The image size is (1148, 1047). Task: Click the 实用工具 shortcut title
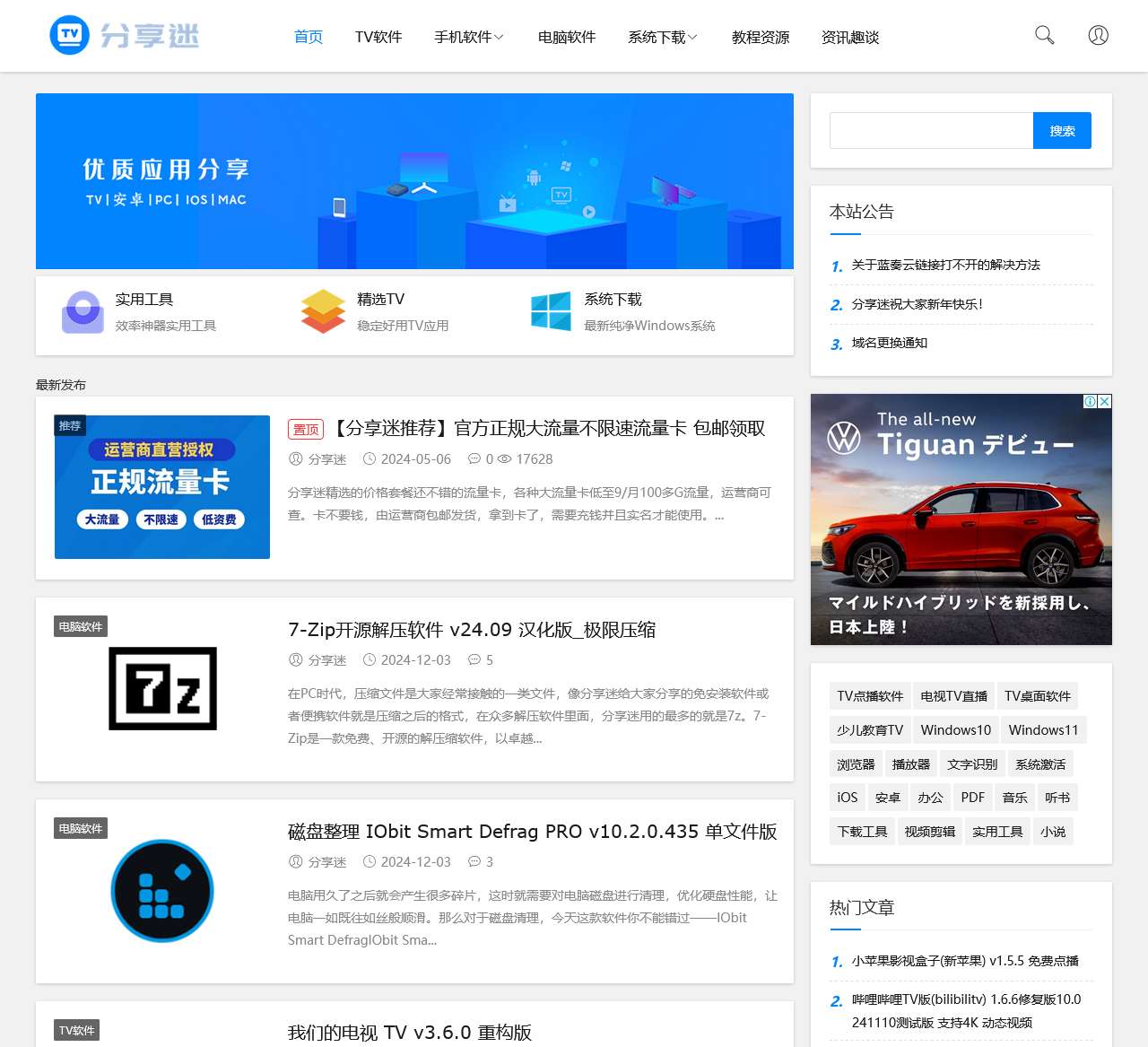(x=143, y=300)
